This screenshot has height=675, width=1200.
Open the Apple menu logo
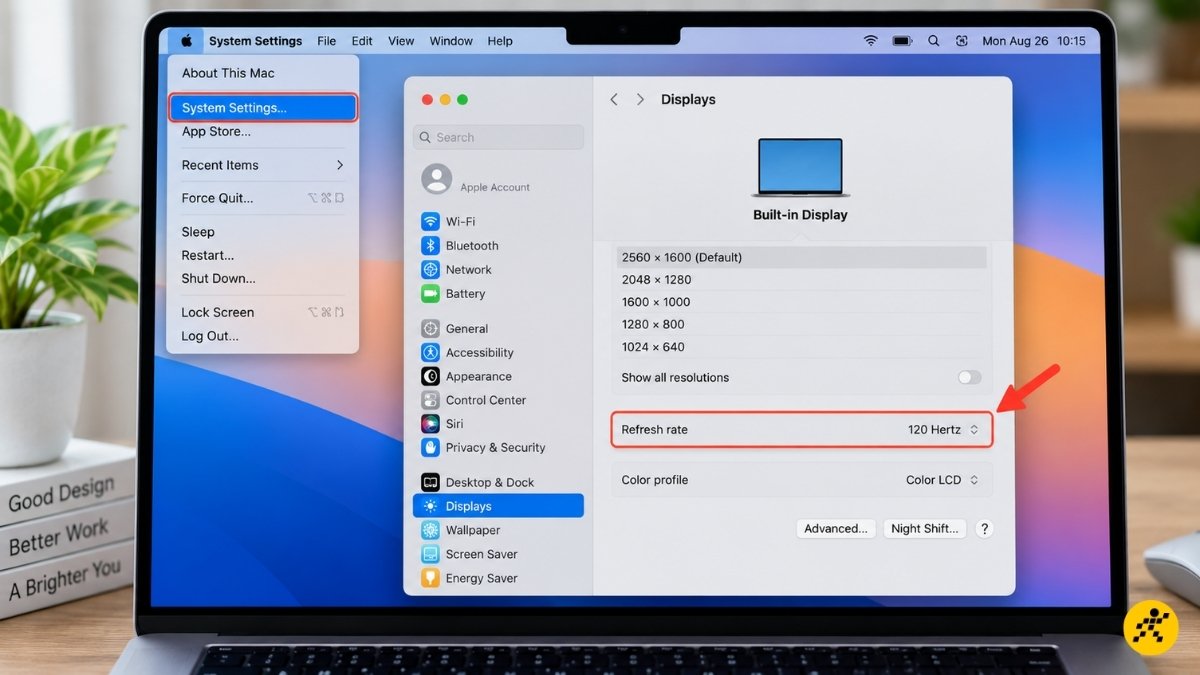pos(186,41)
